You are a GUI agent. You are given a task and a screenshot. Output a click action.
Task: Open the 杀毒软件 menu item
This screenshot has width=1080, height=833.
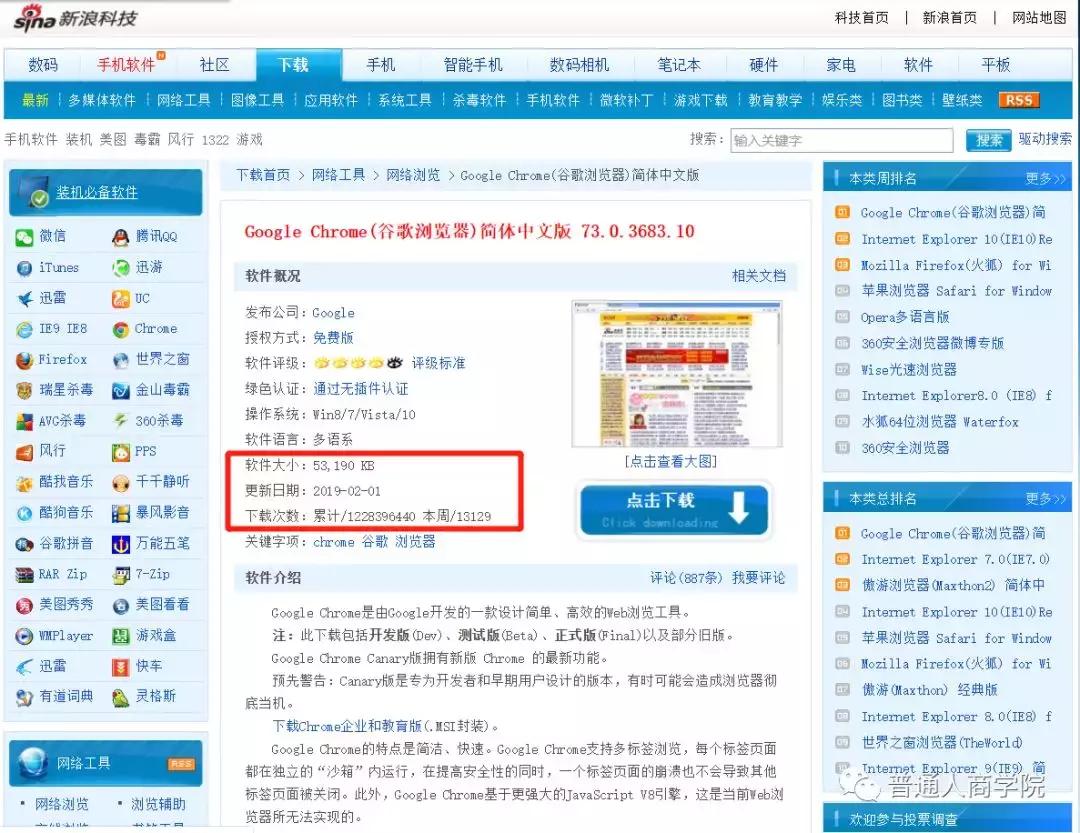478,100
